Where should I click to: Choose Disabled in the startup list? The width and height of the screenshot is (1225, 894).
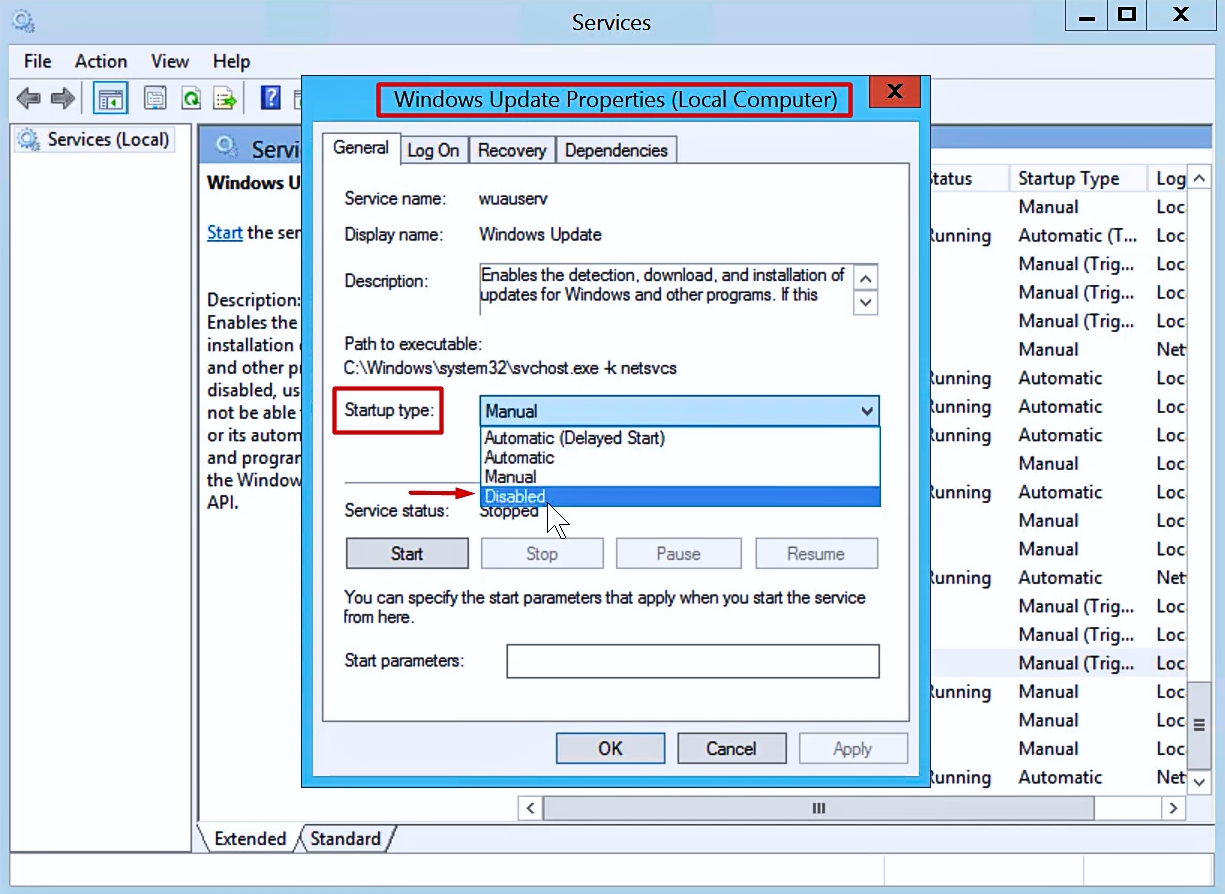point(680,496)
